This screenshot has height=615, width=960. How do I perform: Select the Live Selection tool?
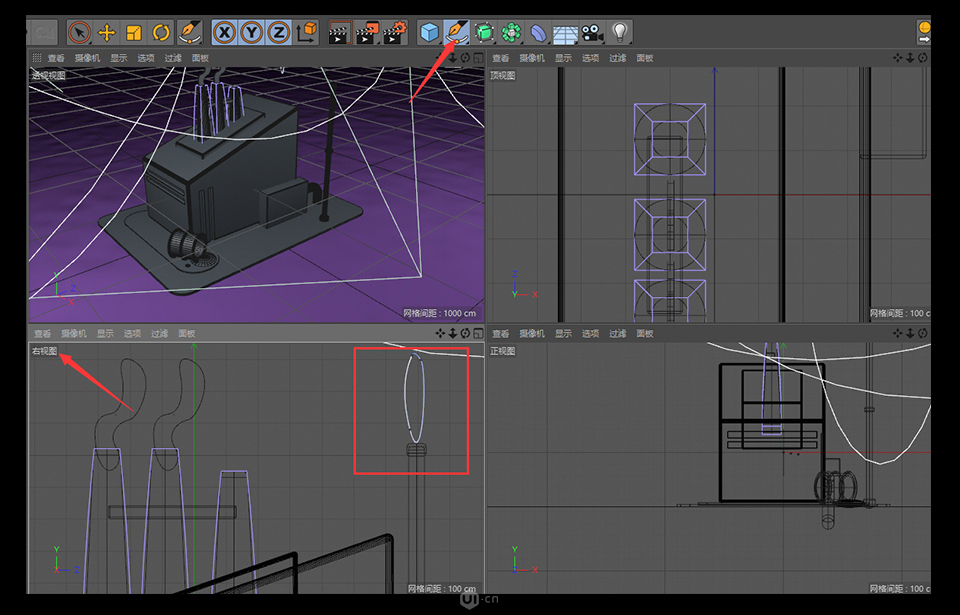point(79,32)
